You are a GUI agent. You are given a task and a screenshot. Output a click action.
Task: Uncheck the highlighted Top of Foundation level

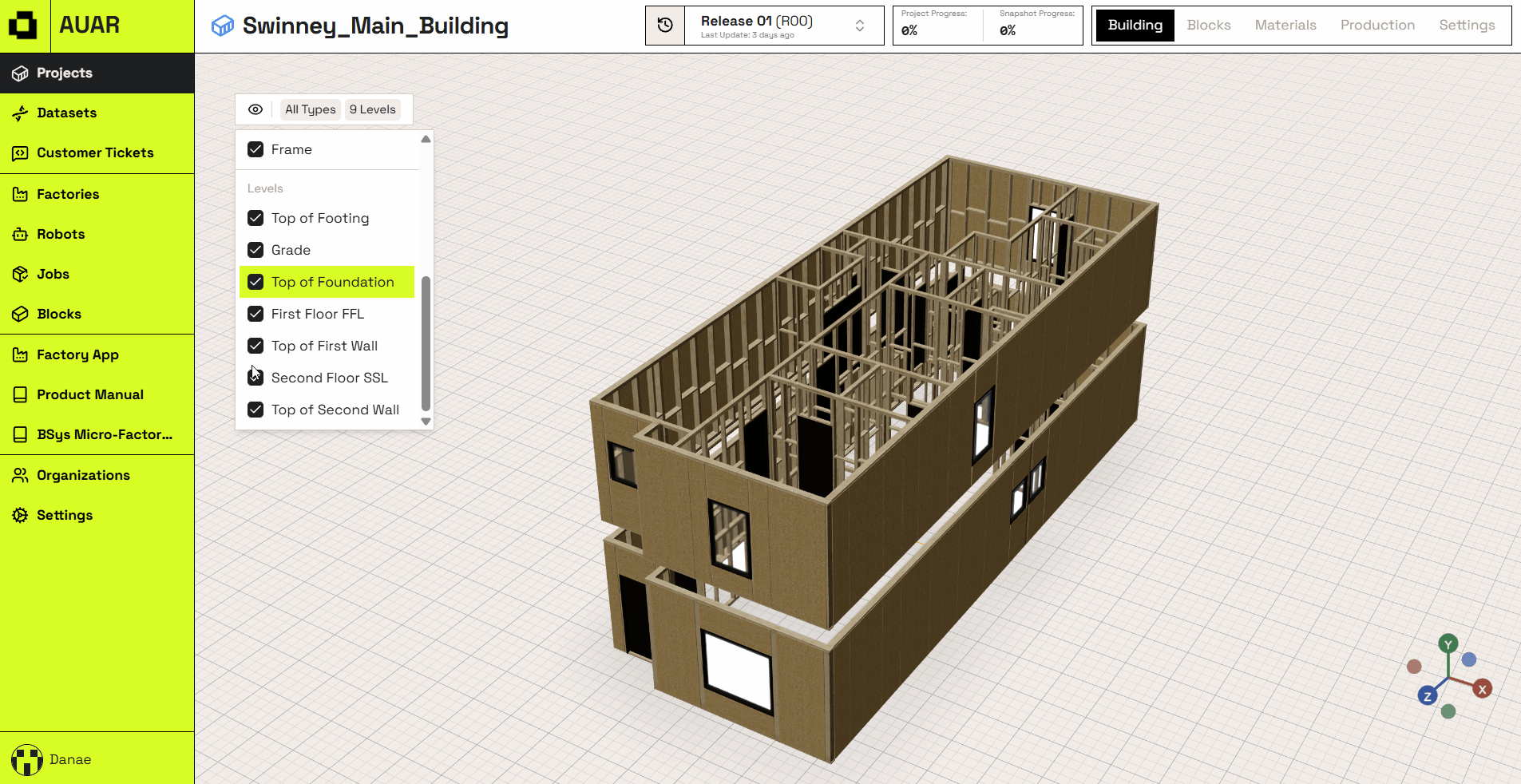(255, 282)
